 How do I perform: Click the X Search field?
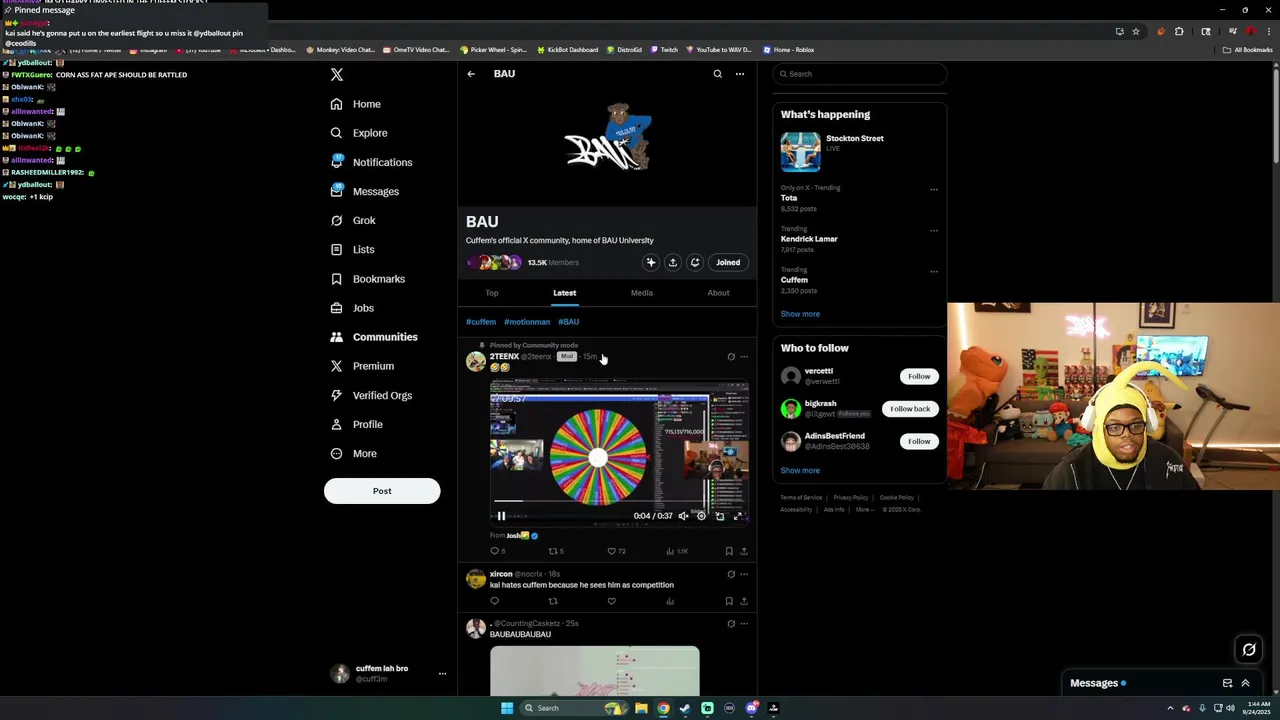click(859, 74)
